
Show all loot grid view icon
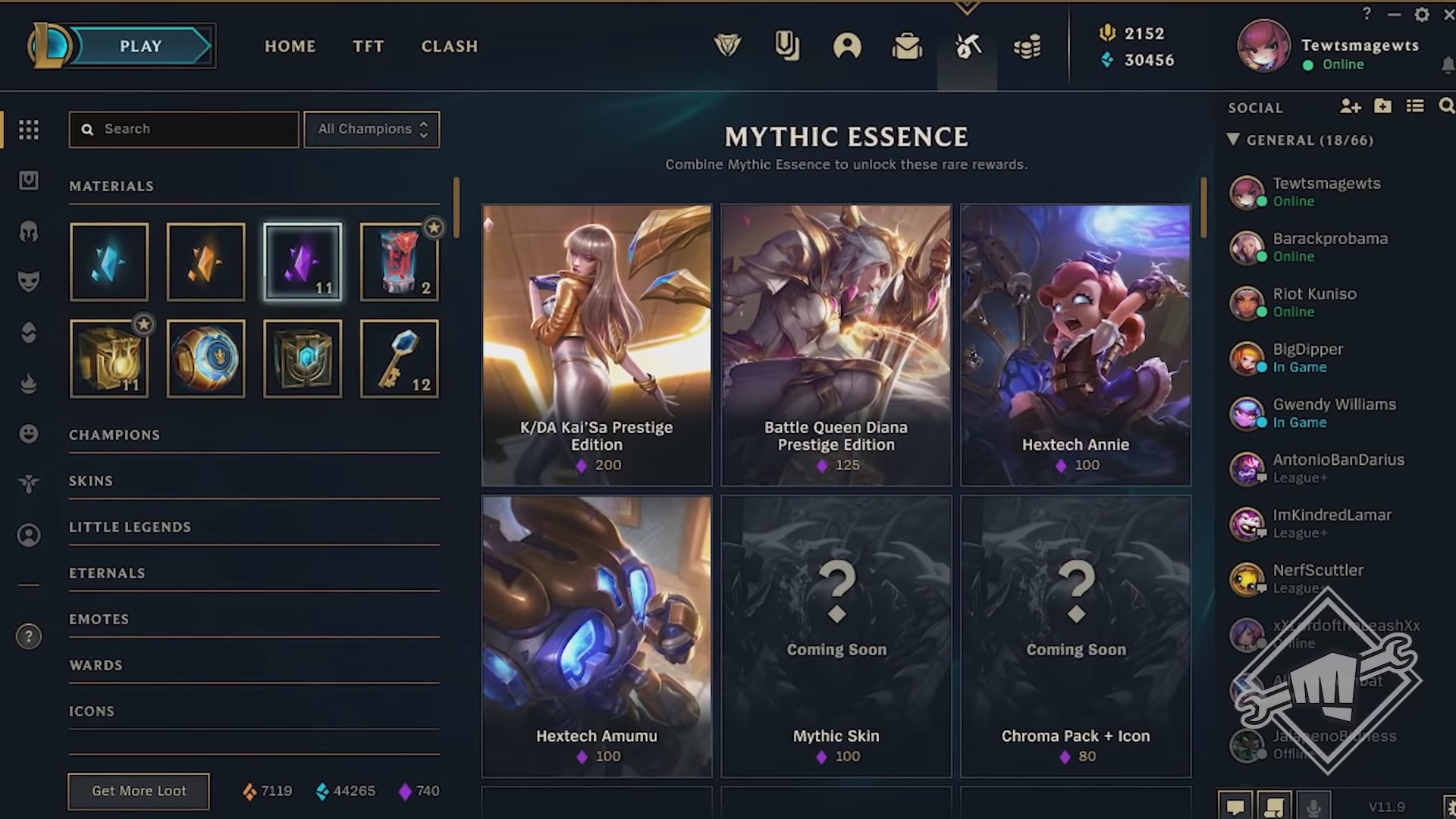pyautogui.click(x=29, y=130)
